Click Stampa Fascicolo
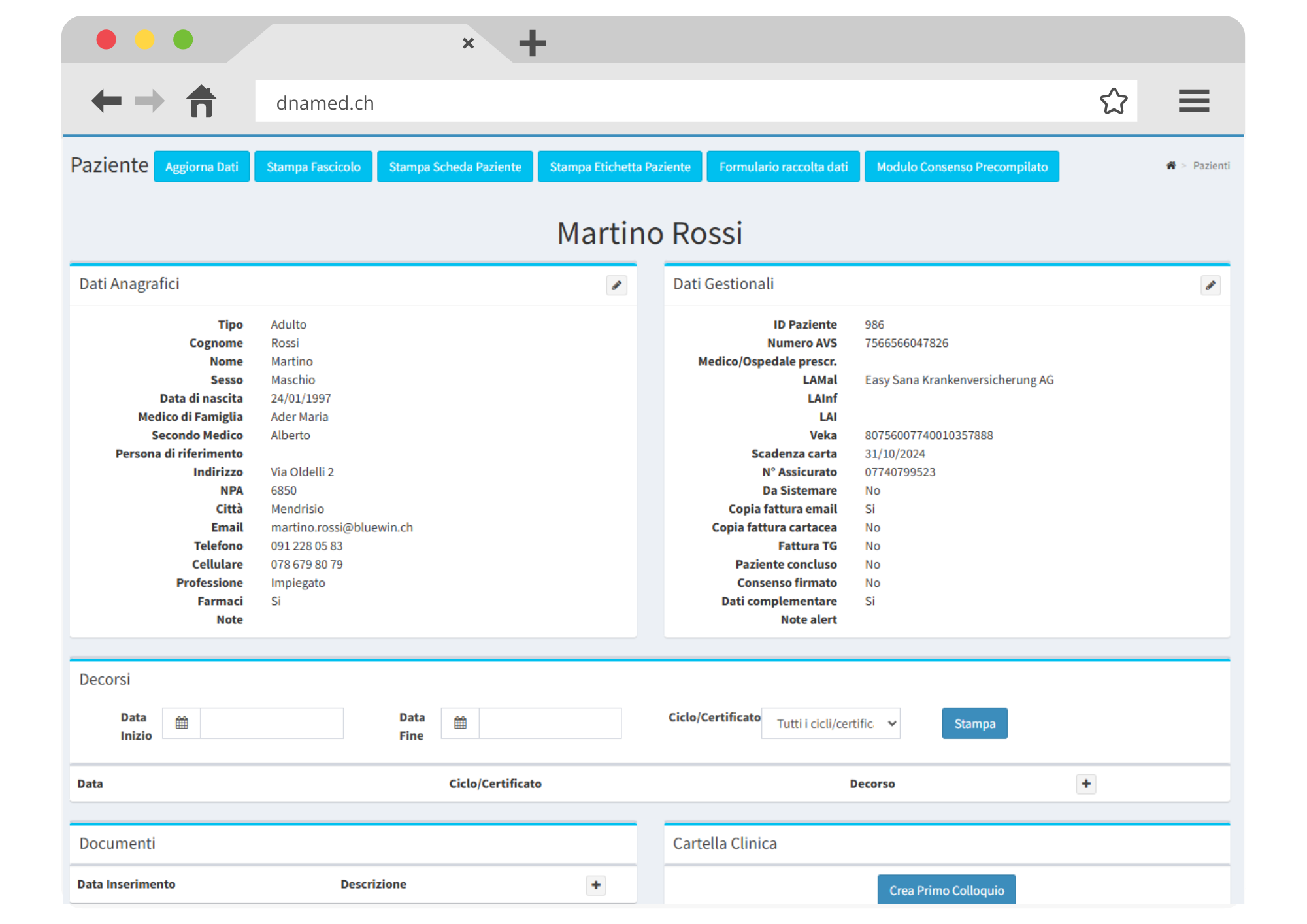The width and height of the screenshot is (1307, 924). click(313, 167)
